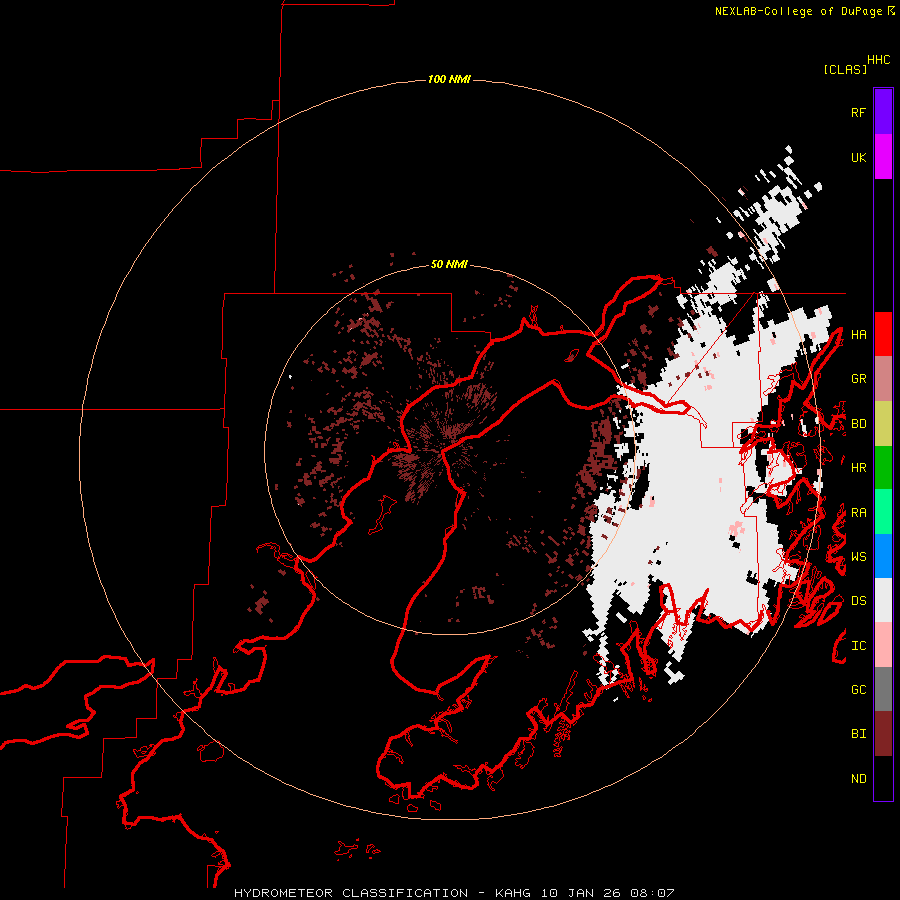Click the HA red legend swatch
The width and height of the screenshot is (900, 900).
click(883, 334)
